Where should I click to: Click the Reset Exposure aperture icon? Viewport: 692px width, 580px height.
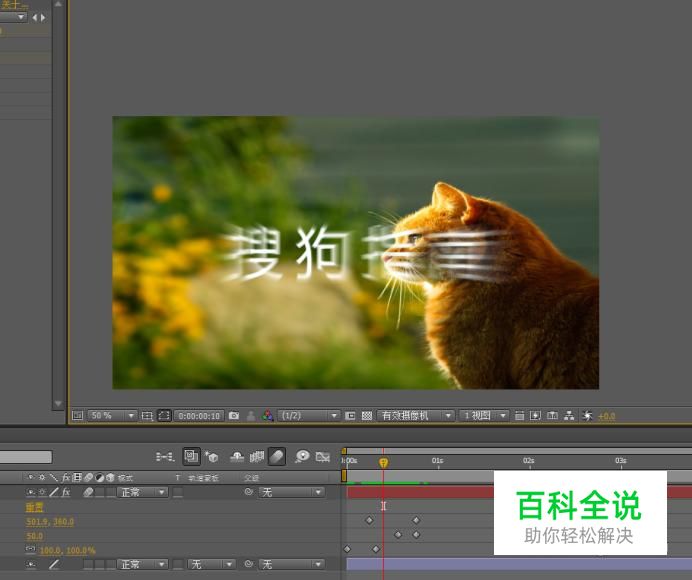[587, 415]
